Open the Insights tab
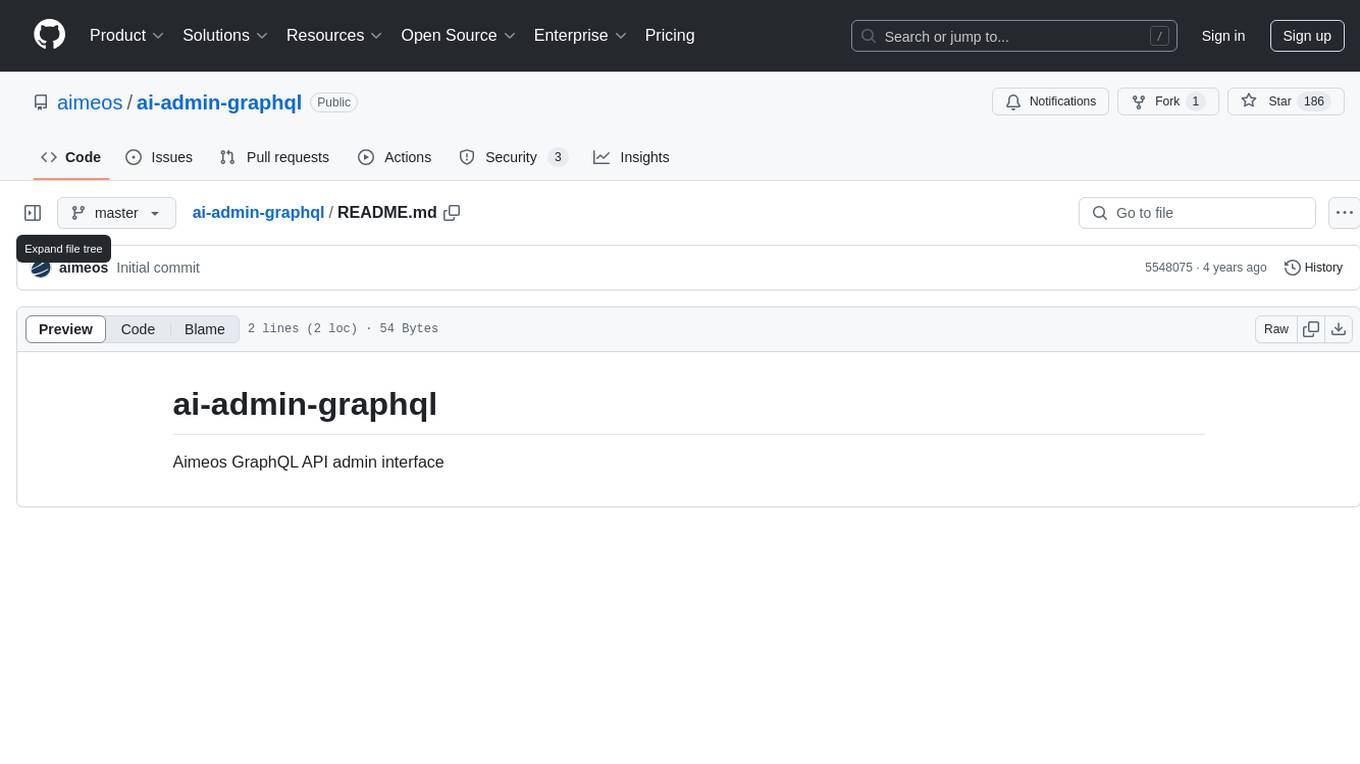Viewport: 1360px width, 764px height. [x=631, y=157]
